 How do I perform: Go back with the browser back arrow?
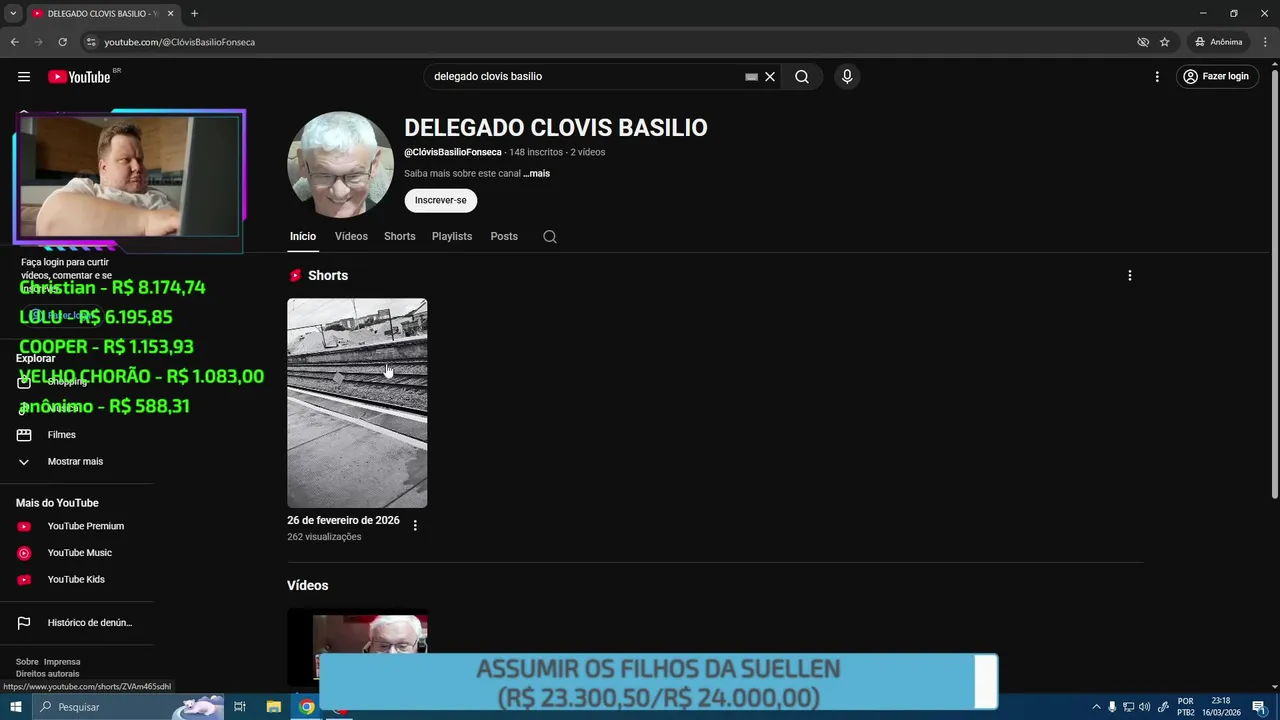pos(14,42)
